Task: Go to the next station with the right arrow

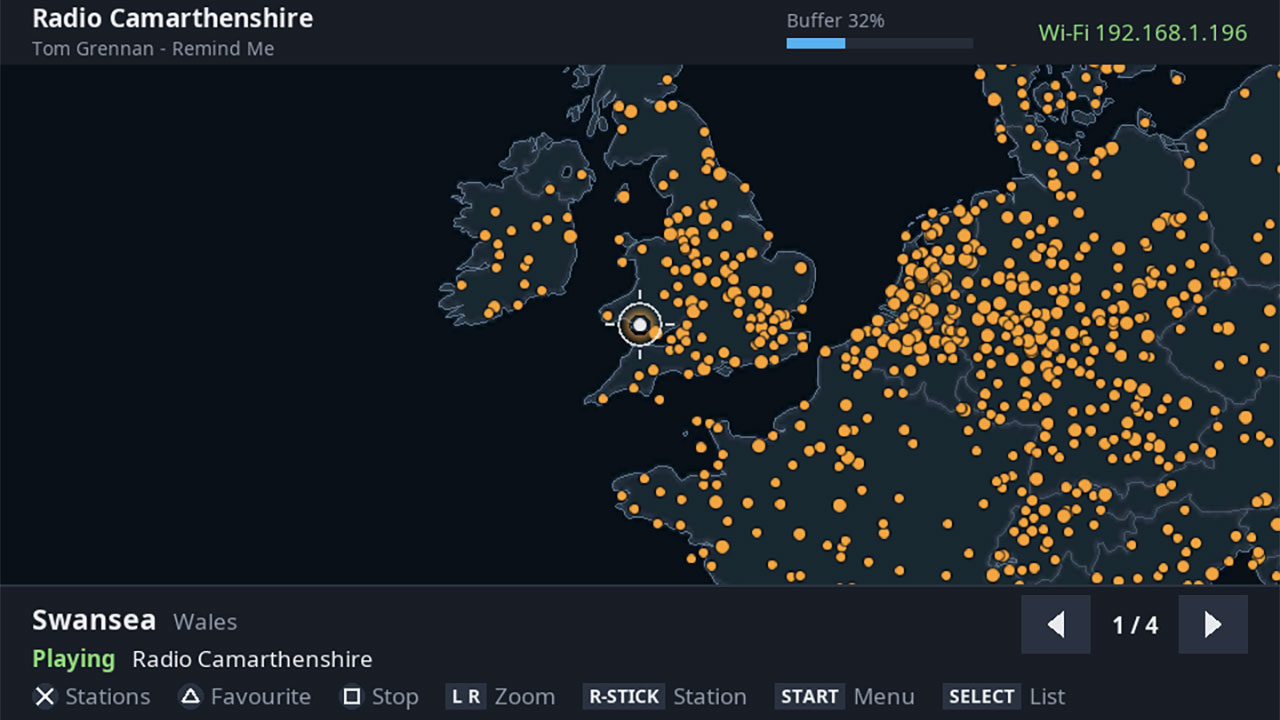Action: click(1213, 625)
